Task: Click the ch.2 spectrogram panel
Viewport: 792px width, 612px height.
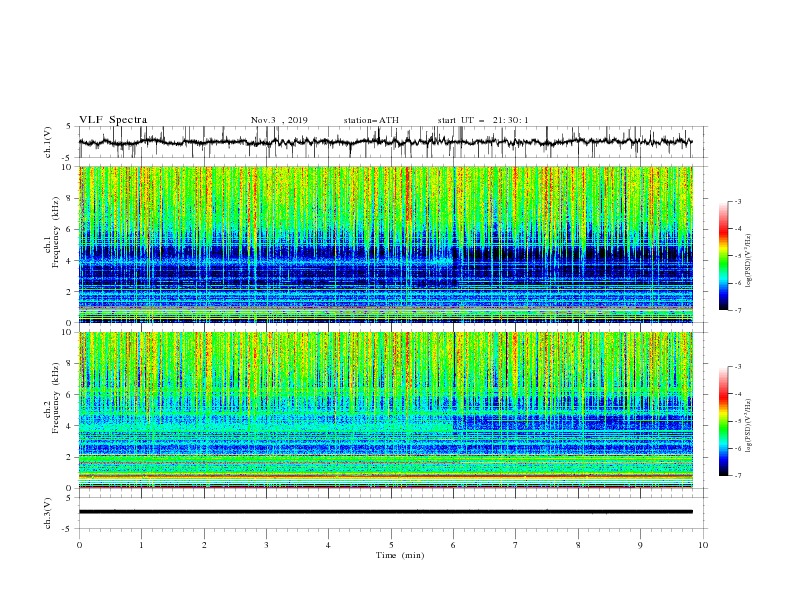Action: (x=386, y=410)
